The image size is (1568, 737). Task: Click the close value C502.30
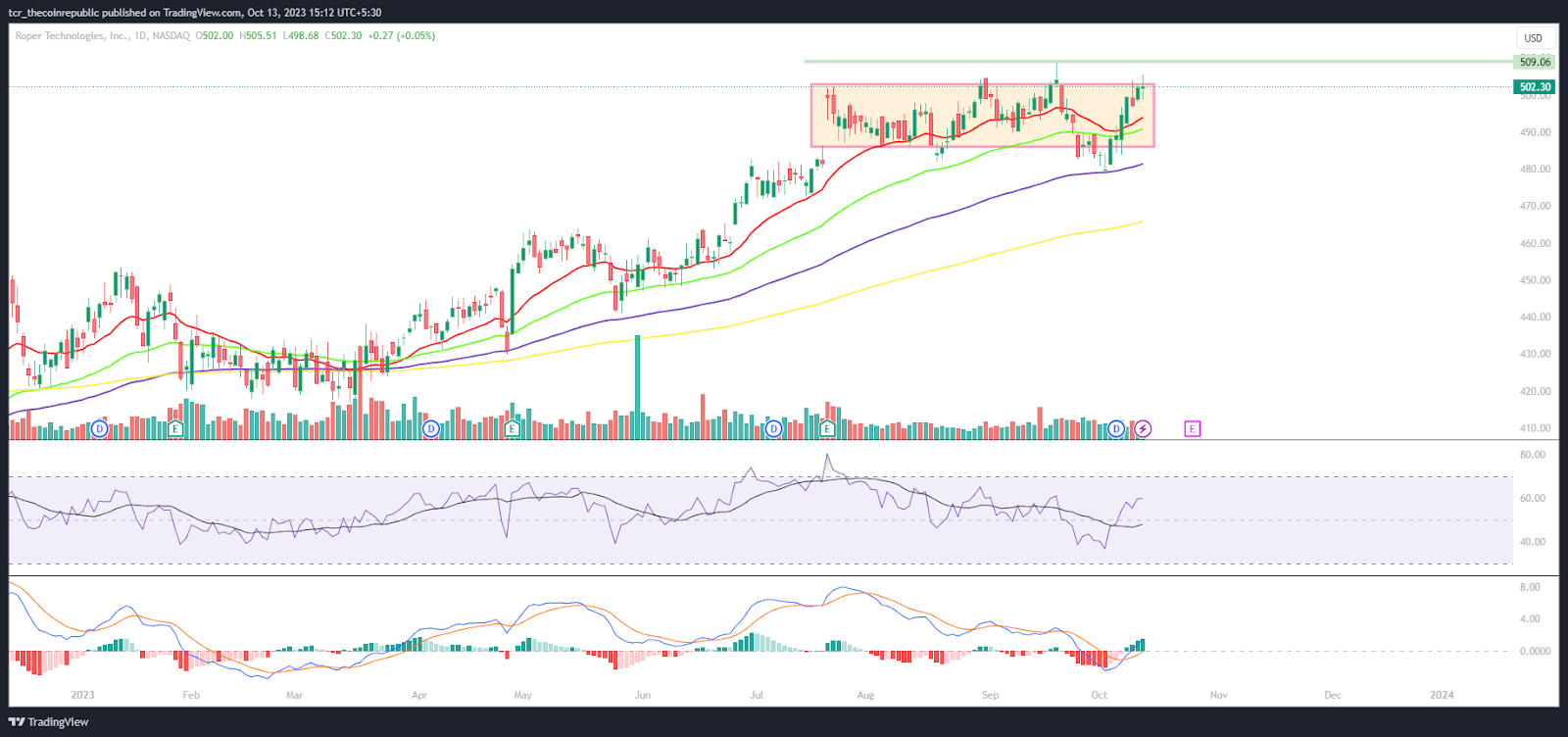tap(343, 35)
